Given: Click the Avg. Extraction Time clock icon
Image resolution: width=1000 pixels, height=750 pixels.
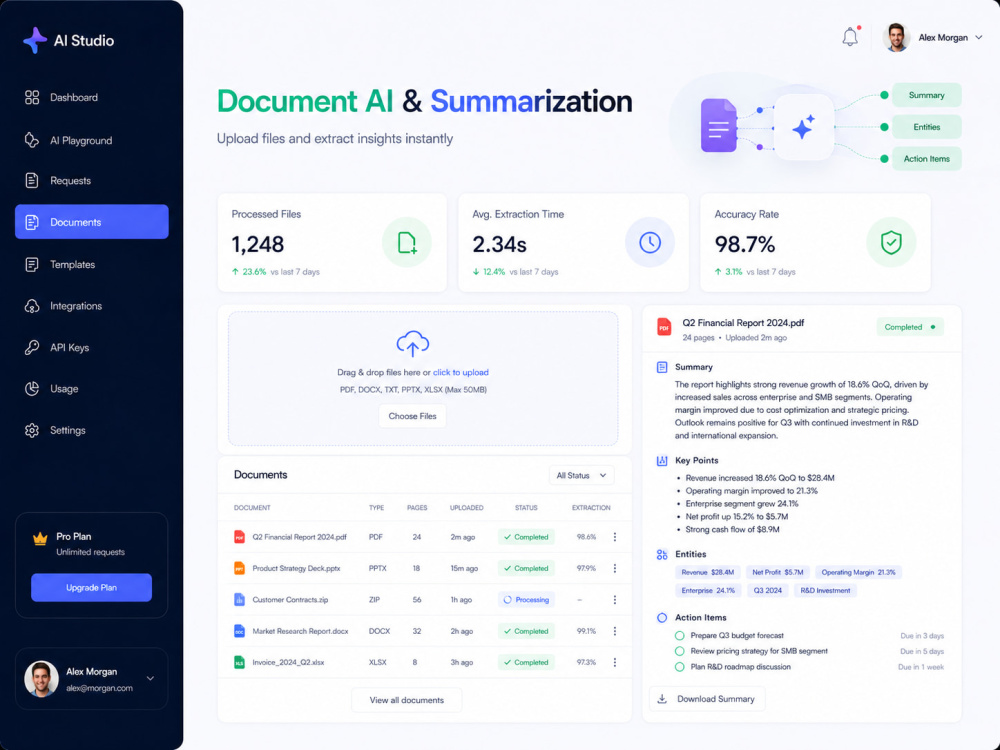Looking at the screenshot, I should coord(649,243).
